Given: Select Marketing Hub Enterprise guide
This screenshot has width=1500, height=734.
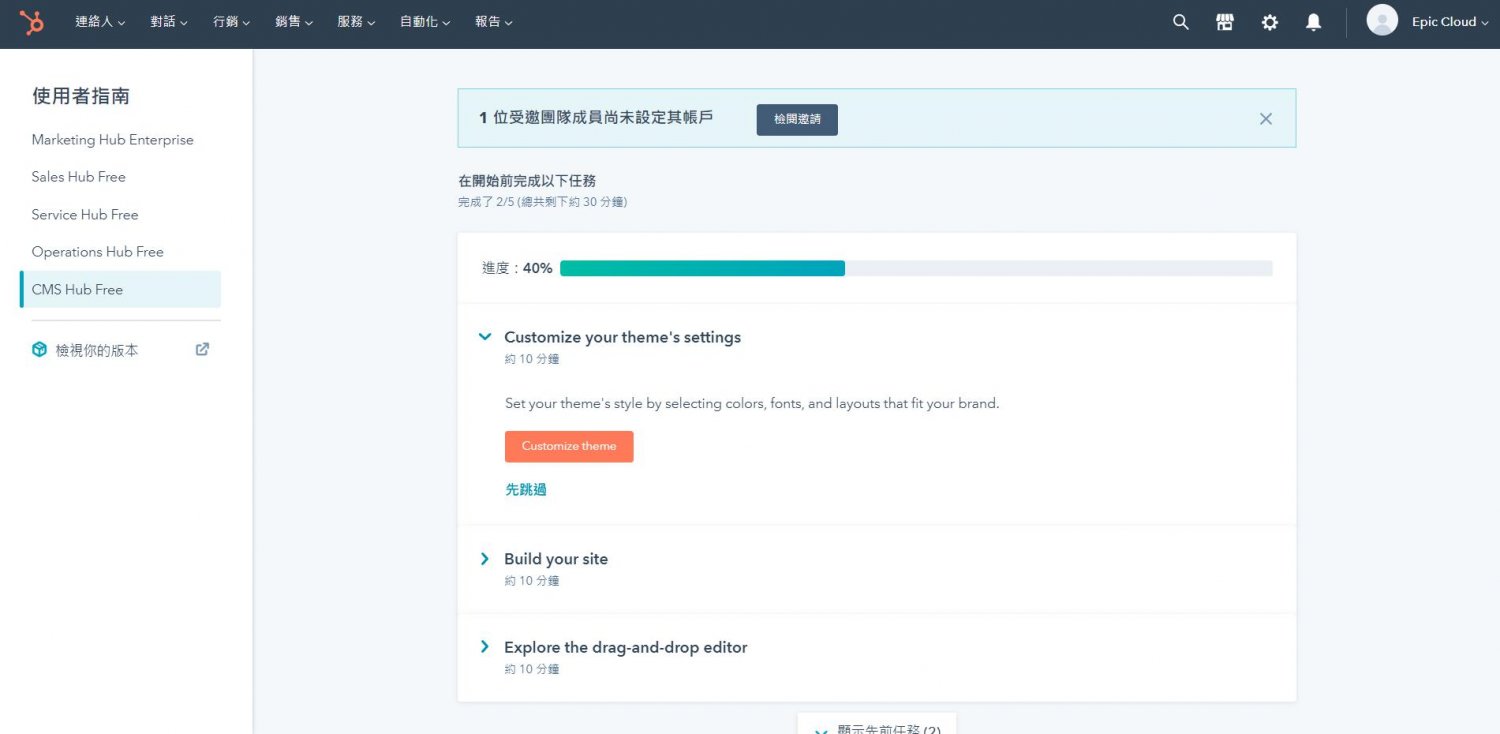Looking at the screenshot, I should click(x=113, y=140).
